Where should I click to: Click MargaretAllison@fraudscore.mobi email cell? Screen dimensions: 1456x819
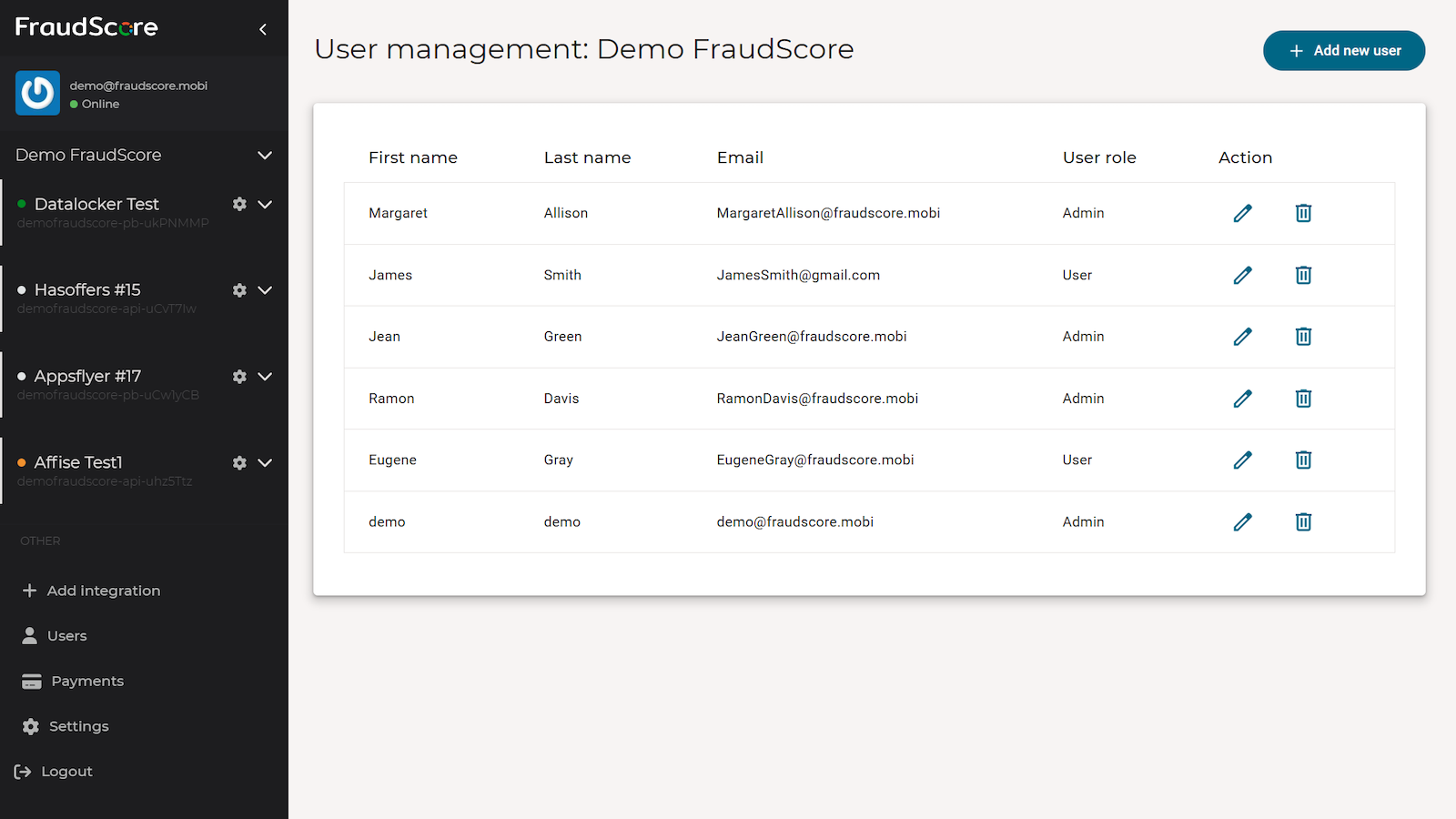coord(828,213)
